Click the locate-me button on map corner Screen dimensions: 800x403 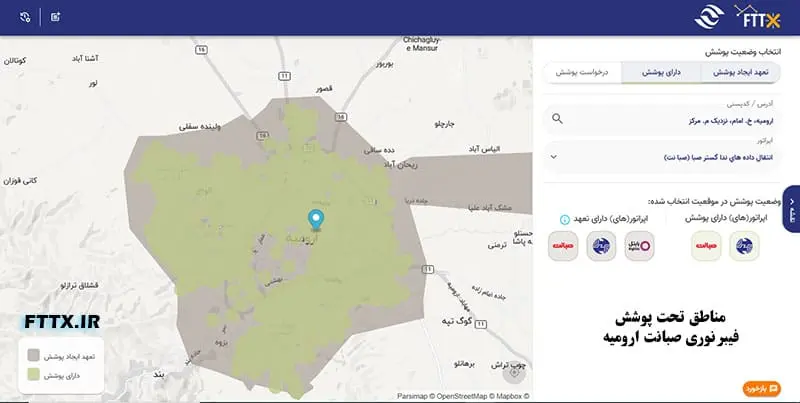[x=514, y=373]
